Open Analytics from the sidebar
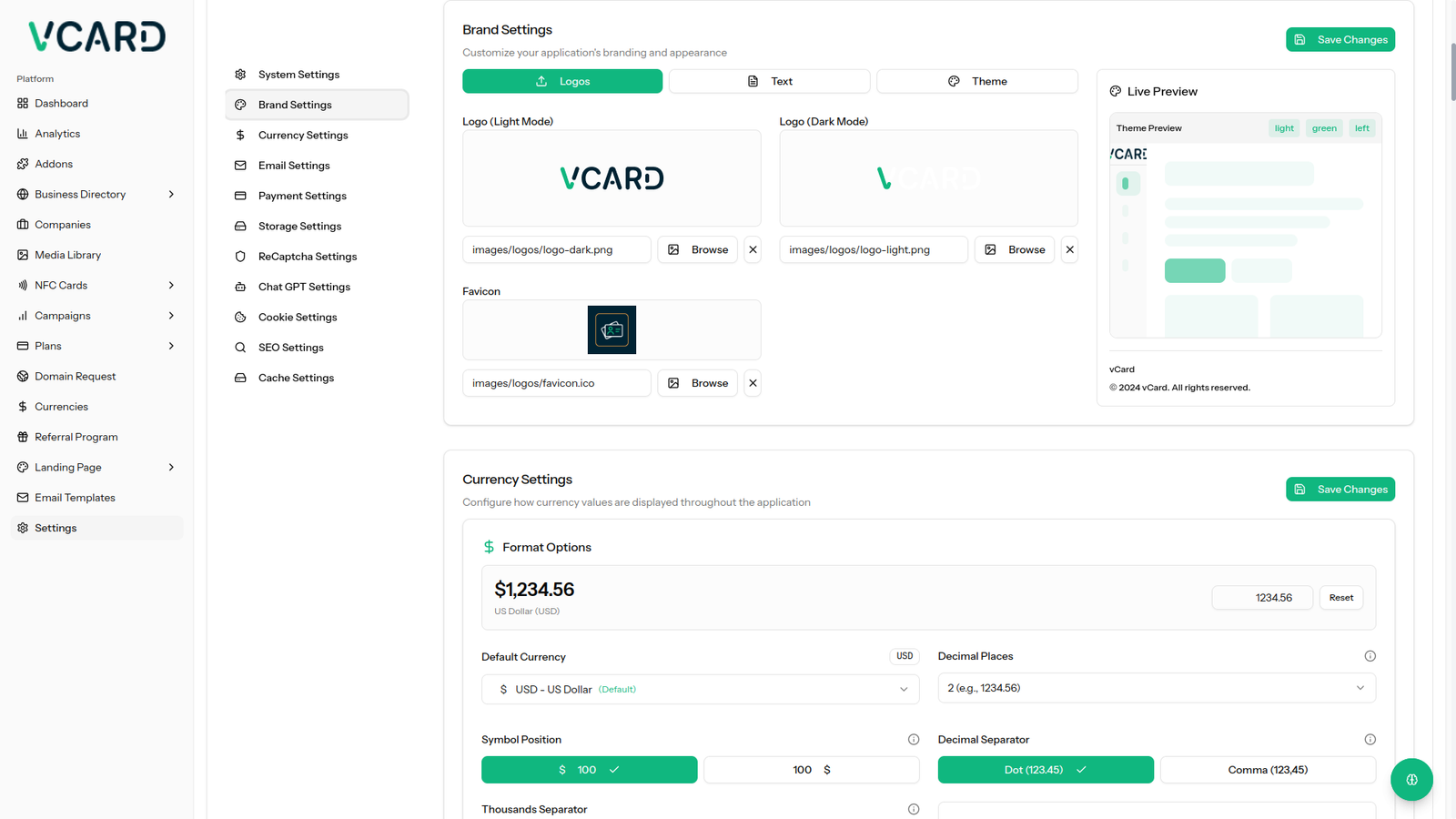 click(x=57, y=134)
